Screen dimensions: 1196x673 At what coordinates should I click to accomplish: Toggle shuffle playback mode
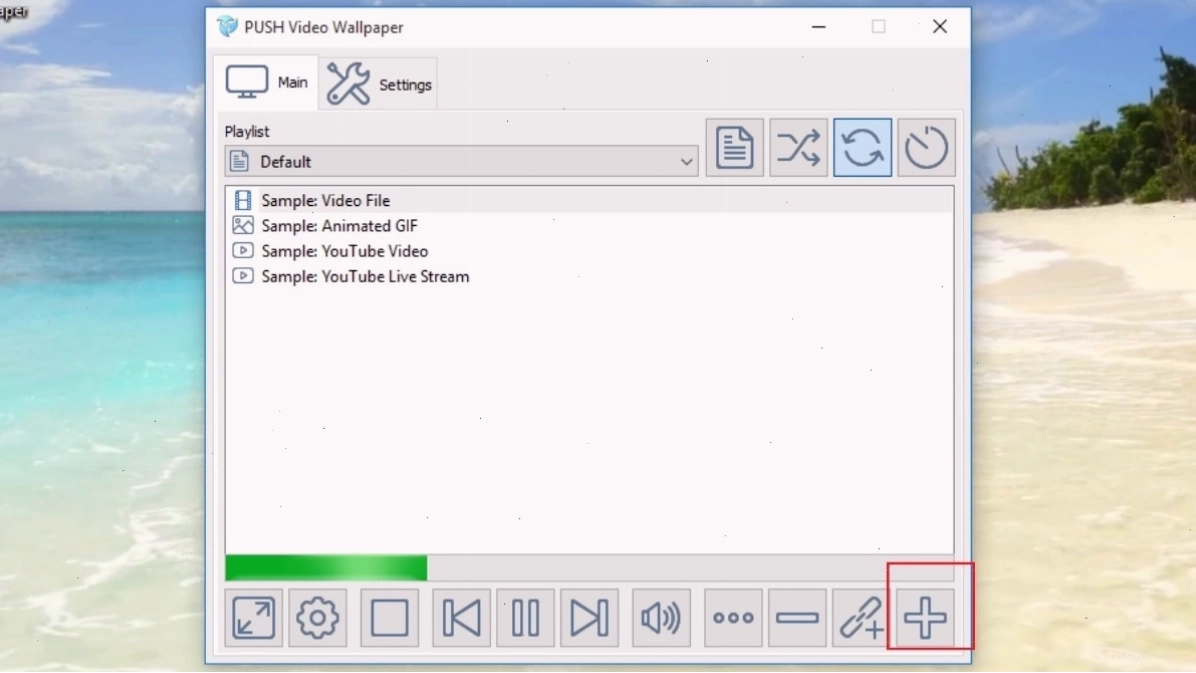799,147
